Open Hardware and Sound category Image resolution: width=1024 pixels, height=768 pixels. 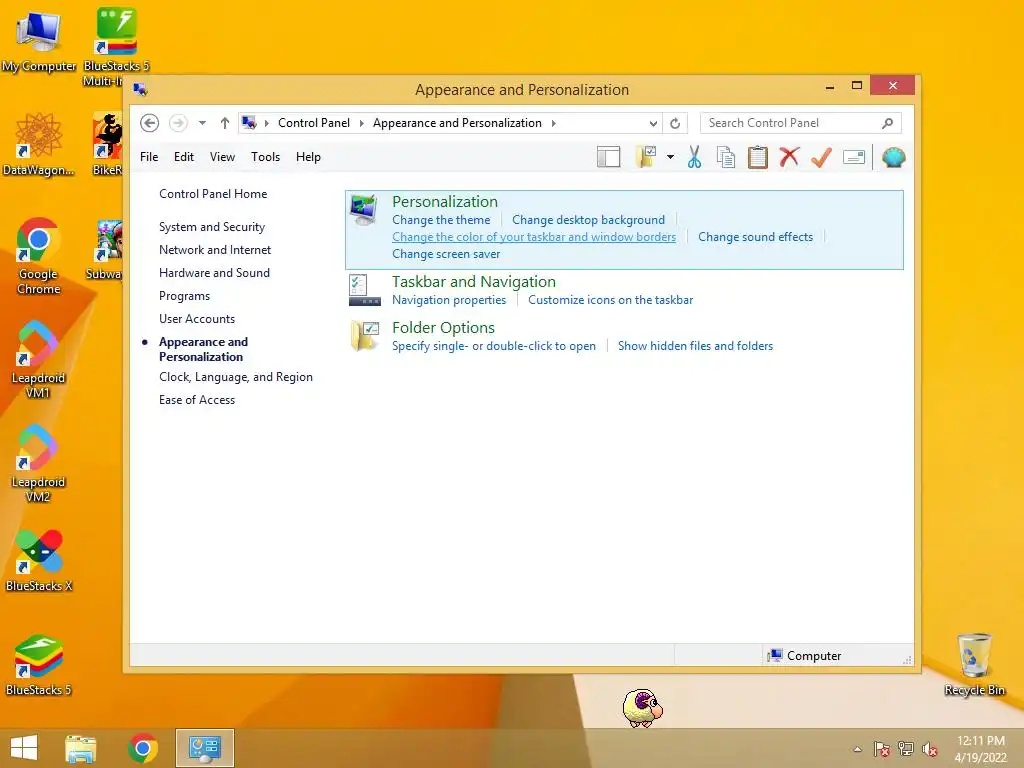click(214, 272)
